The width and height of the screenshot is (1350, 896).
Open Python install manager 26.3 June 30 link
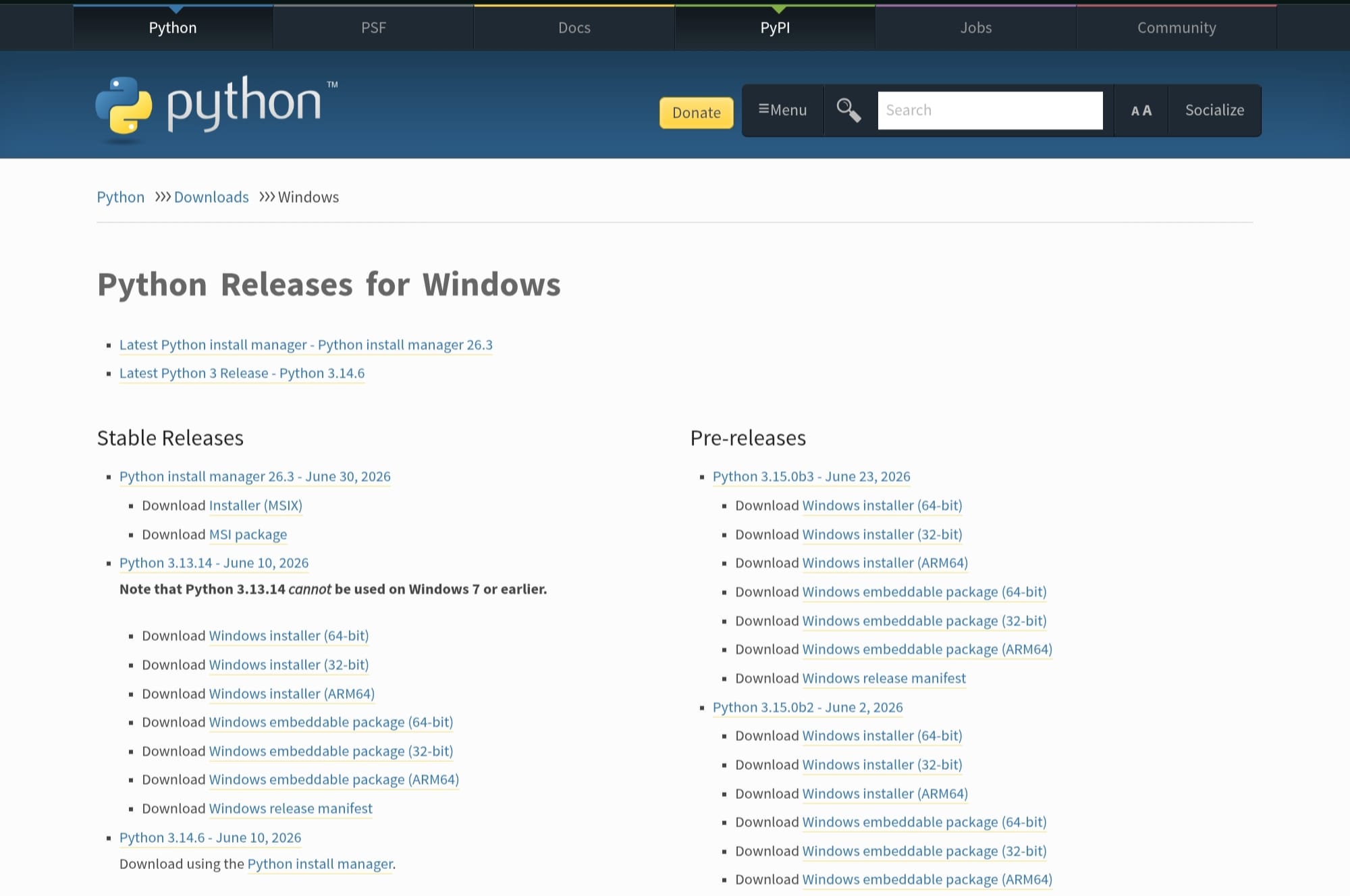(254, 476)
